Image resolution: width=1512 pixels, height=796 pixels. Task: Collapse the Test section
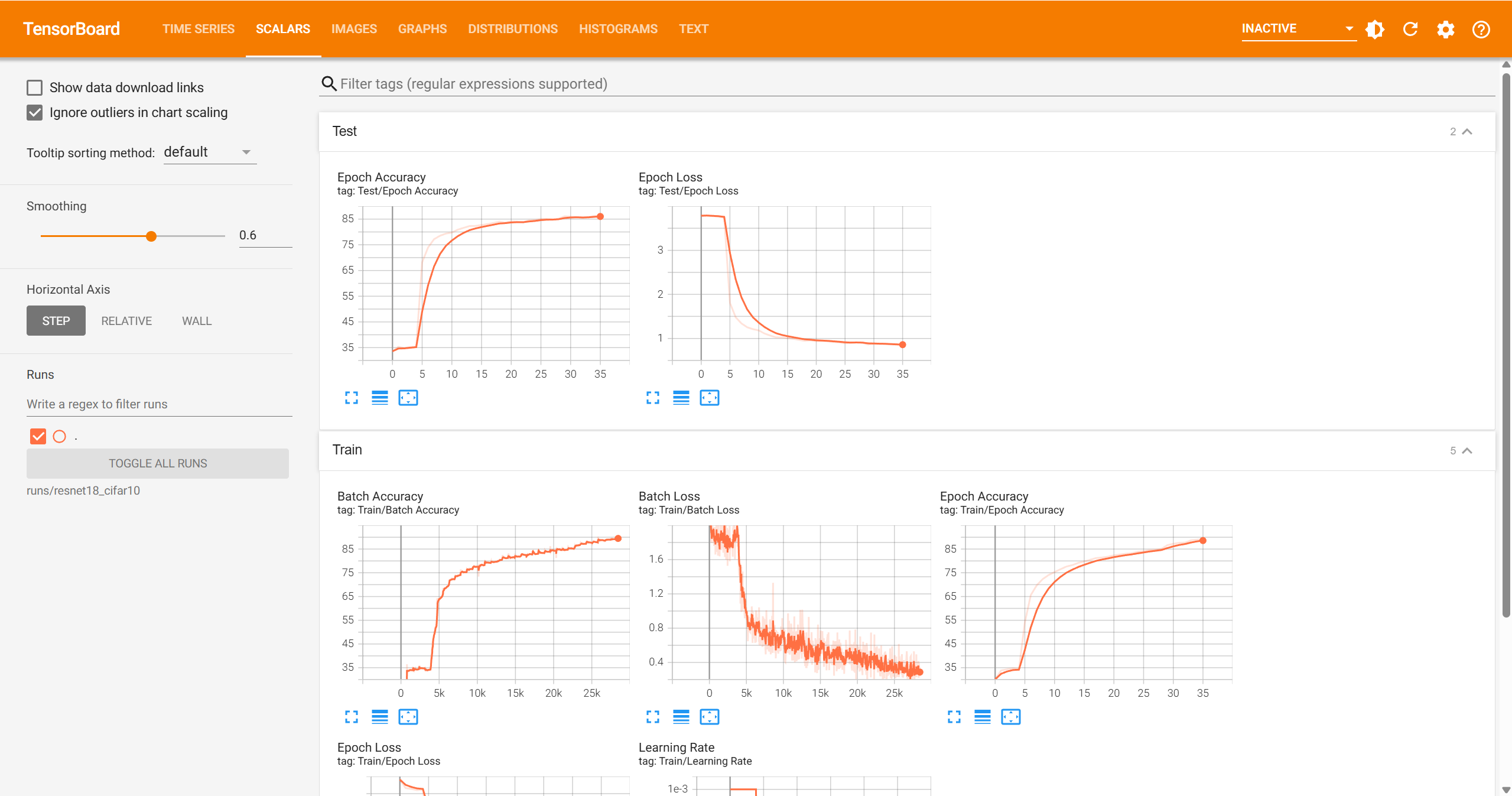pos(1467,131)
